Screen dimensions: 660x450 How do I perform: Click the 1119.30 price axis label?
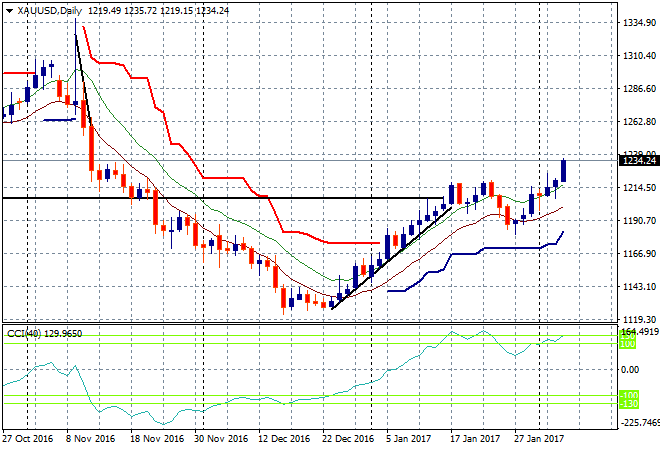pyautogui.click(x=639, y=320)
